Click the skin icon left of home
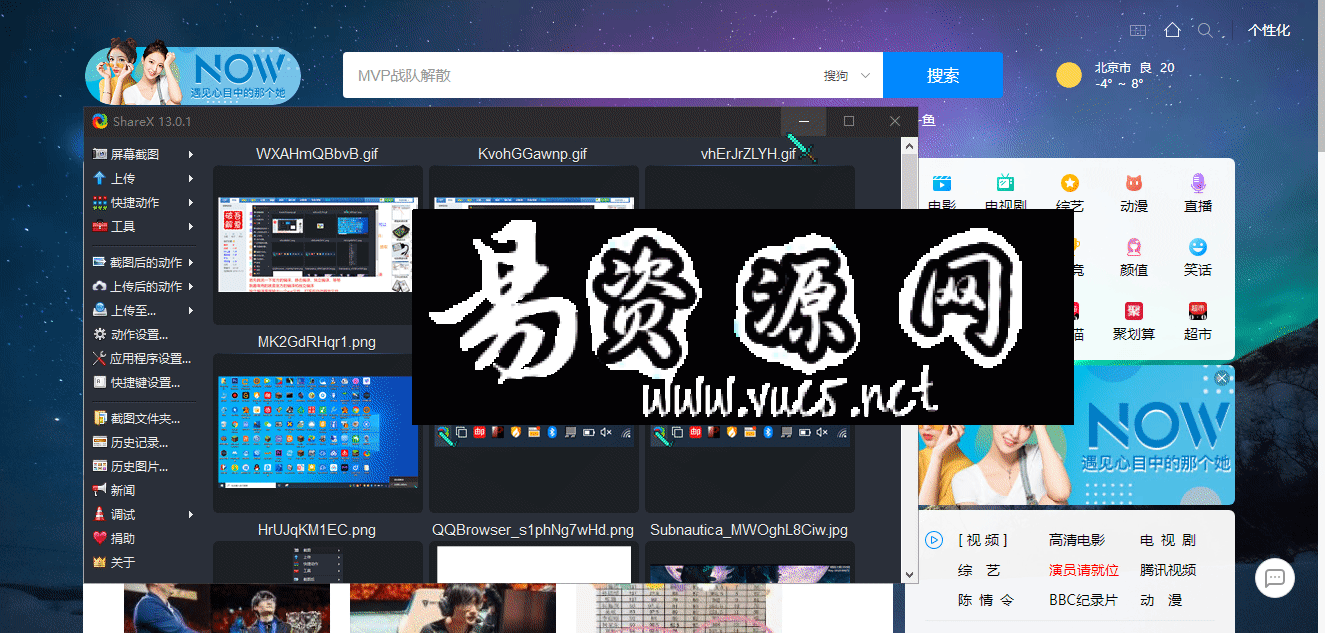 point(1138,30)
